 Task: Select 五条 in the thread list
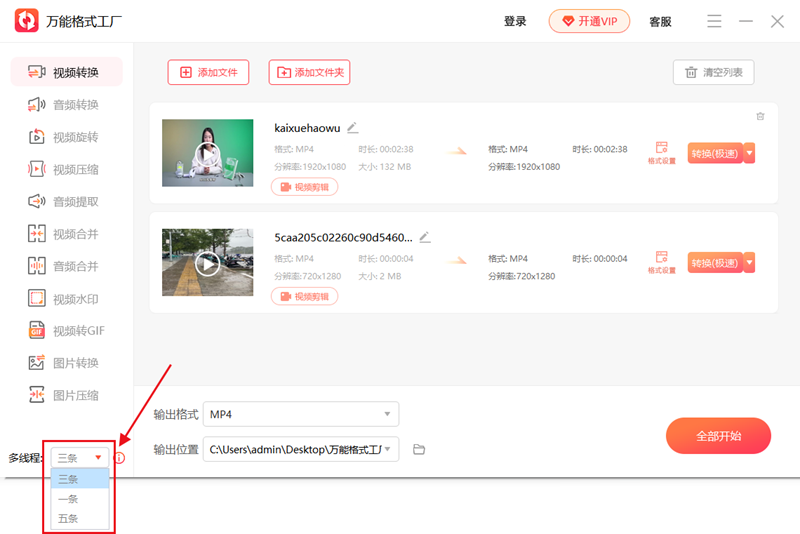click(80, 519)
